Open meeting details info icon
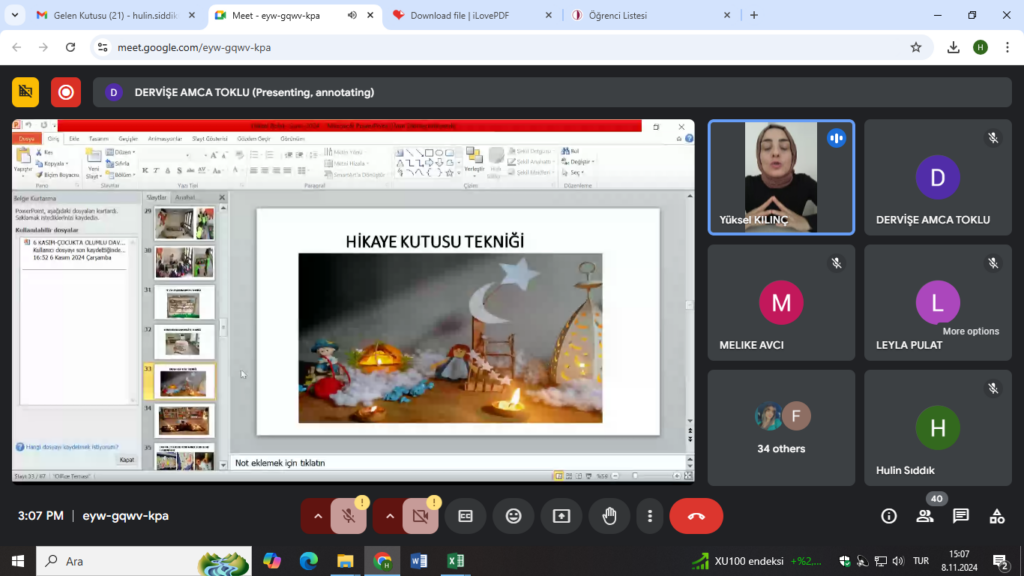1024x576 pixels. click(889, 516)
